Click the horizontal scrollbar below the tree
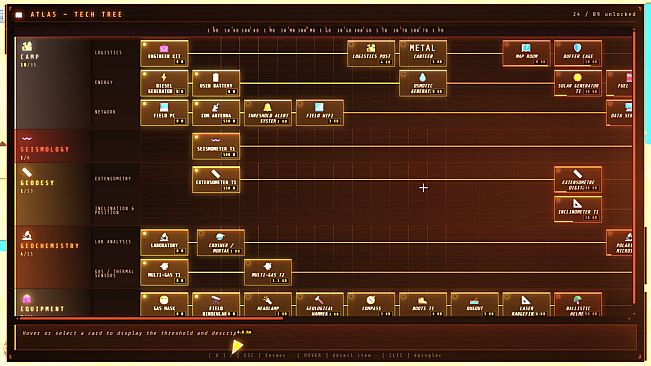The height and width of the screenshot is (366, 651). [x=150, y=319]
